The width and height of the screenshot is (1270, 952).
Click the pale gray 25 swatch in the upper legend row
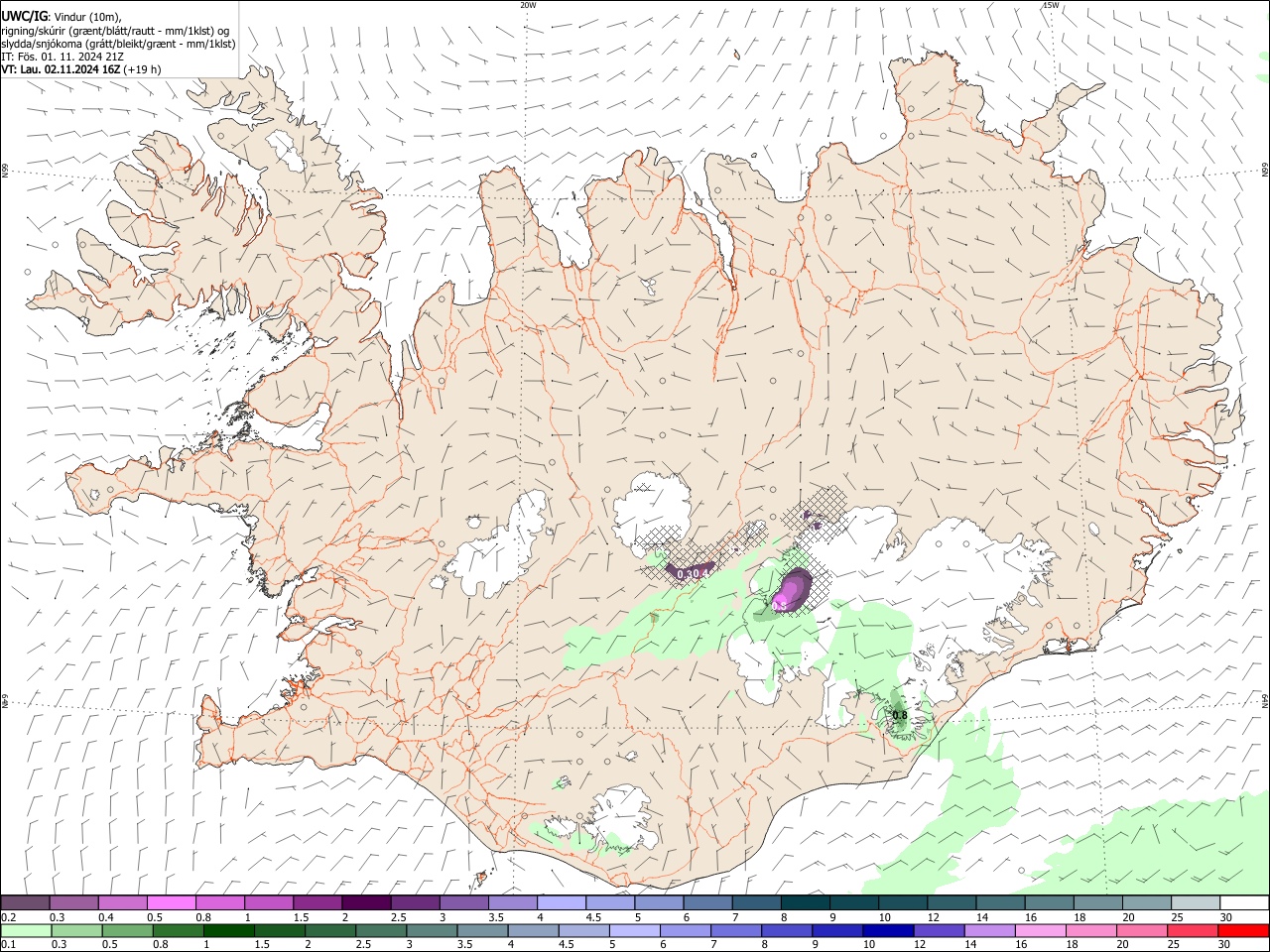(x=1195, y=902)
